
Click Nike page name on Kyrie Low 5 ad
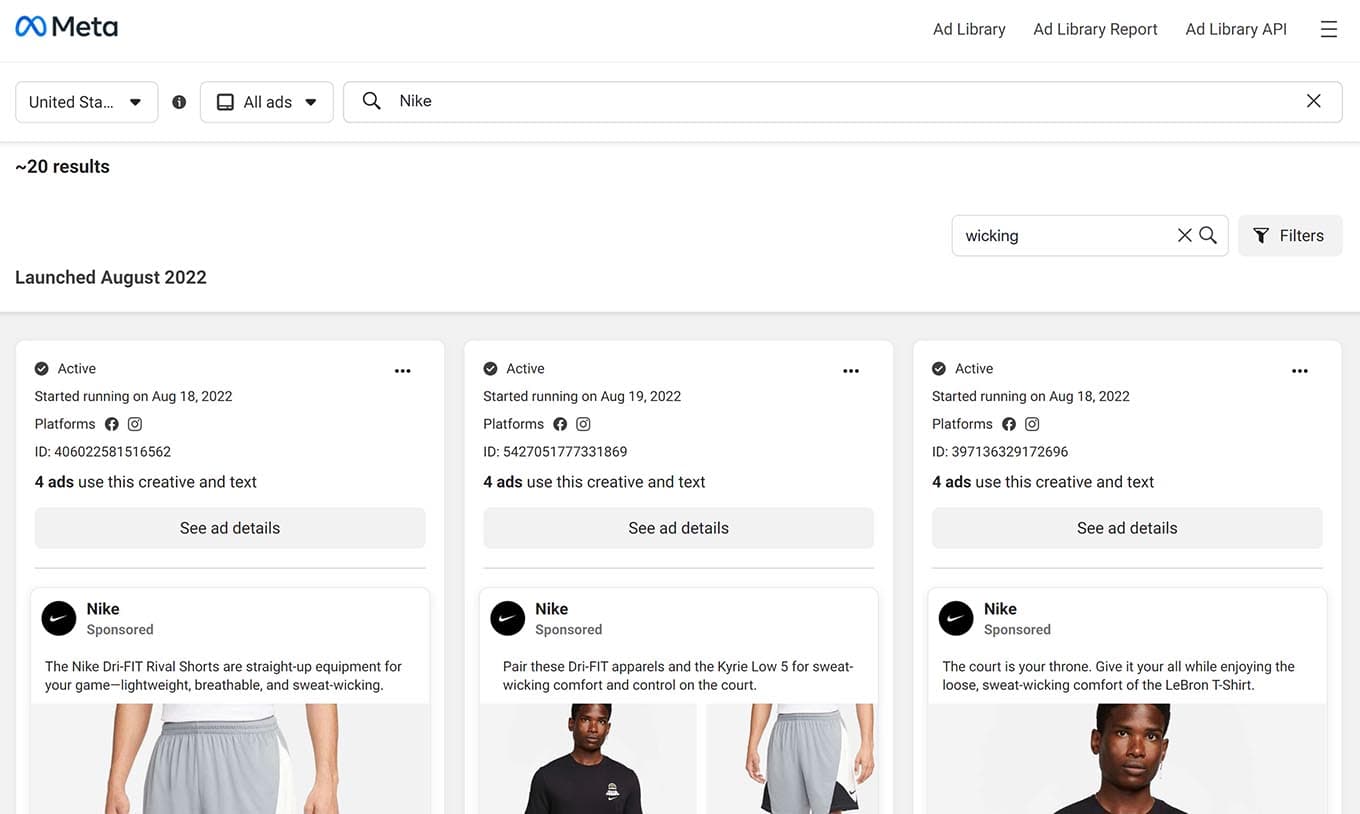pyautogui.click(x=551, y=609)
